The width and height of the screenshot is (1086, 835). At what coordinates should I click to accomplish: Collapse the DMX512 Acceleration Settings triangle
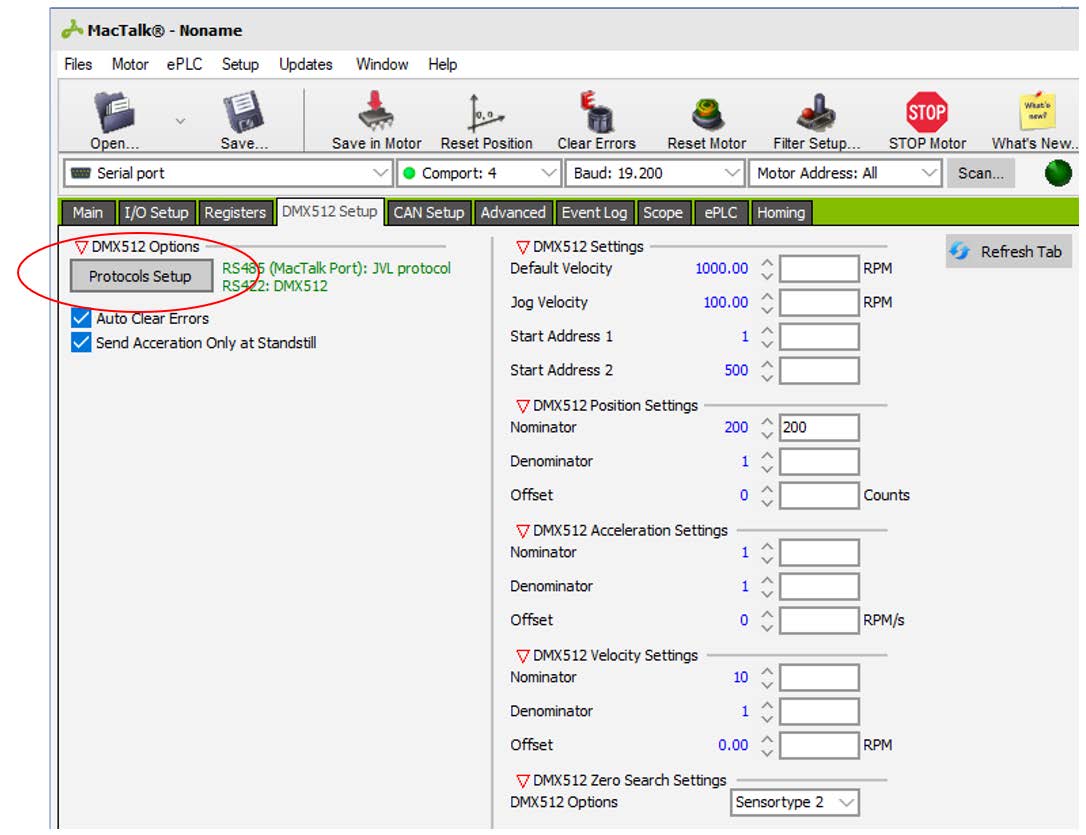523,531
